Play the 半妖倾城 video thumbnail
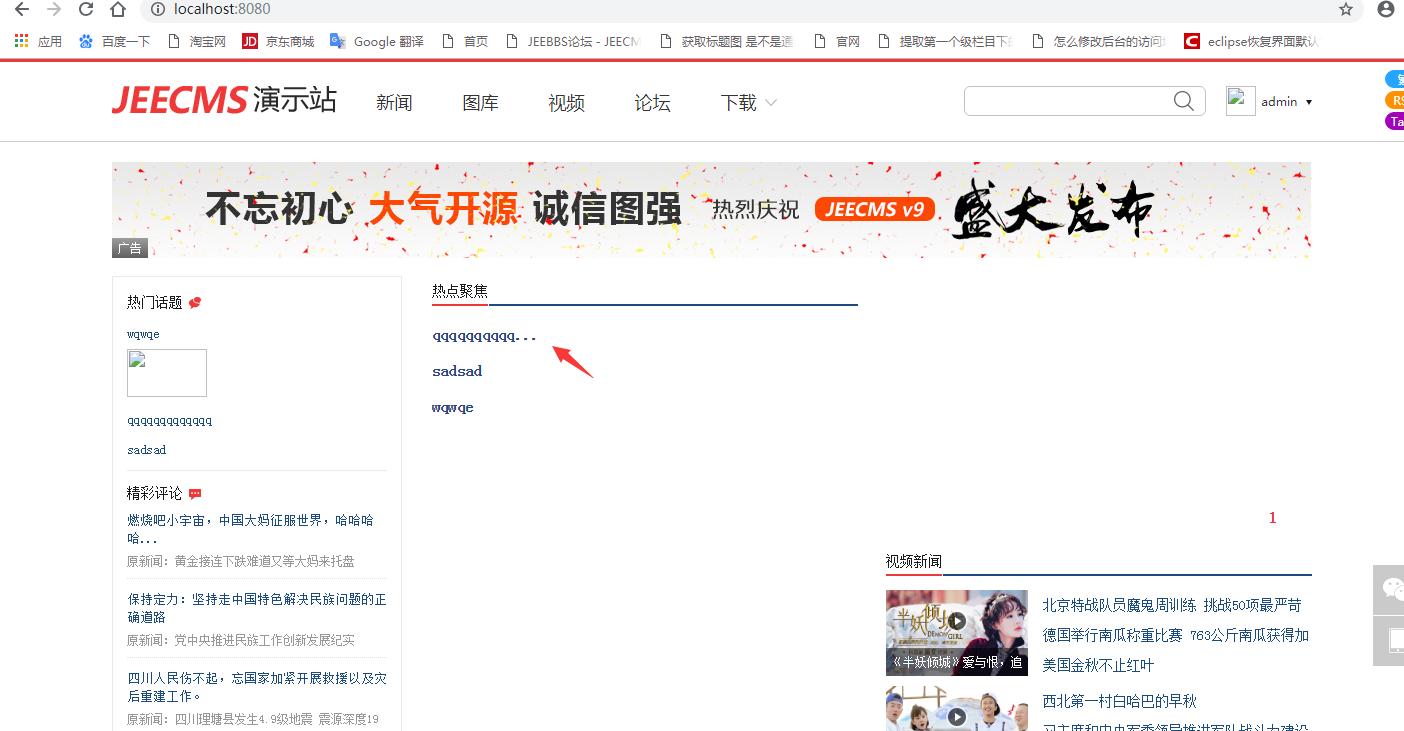 pyautogui.click(x=957, y=632)
